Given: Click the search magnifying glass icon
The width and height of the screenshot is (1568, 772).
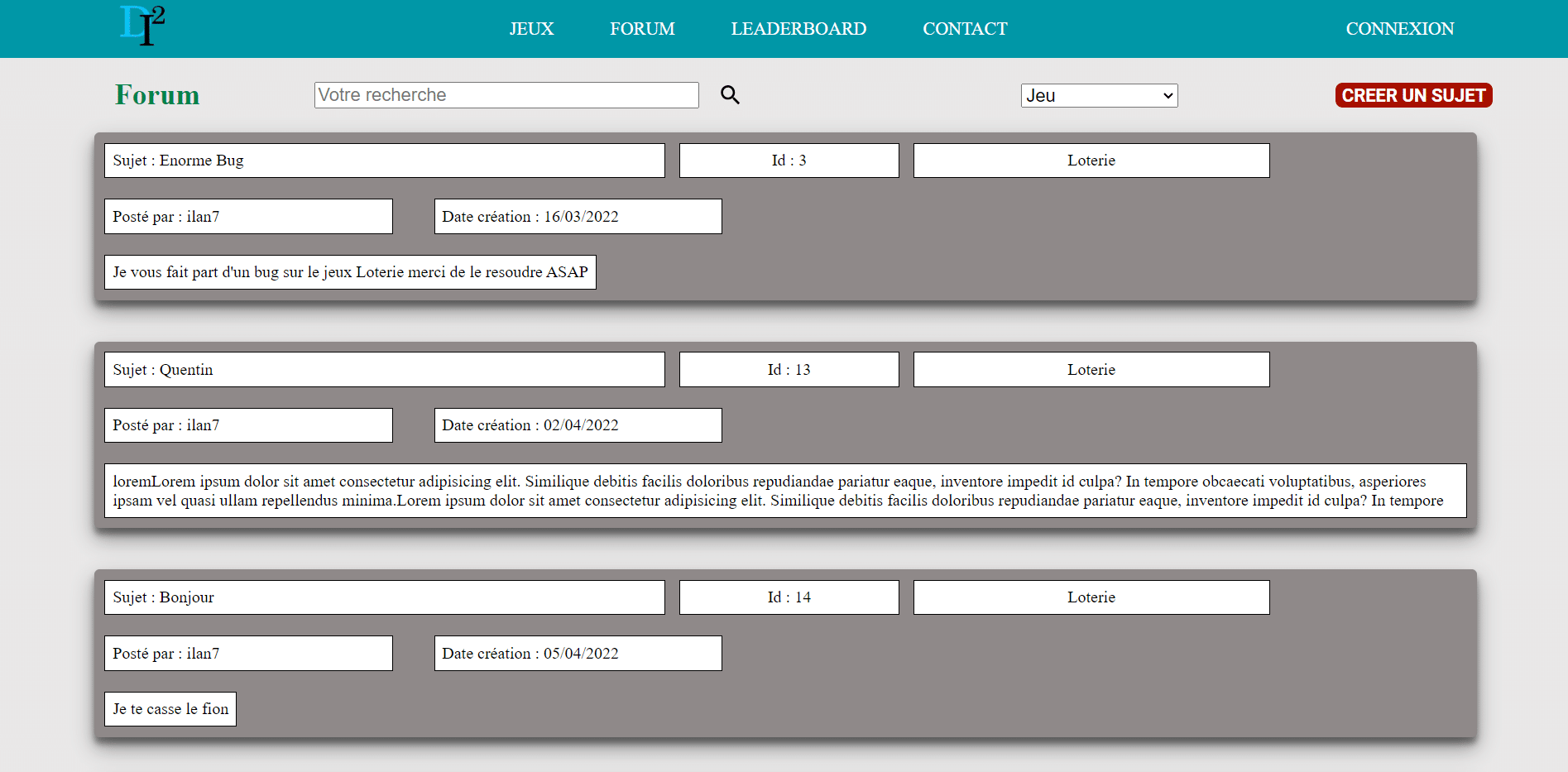Looking at the screenshot, I should tap(729, 94).
